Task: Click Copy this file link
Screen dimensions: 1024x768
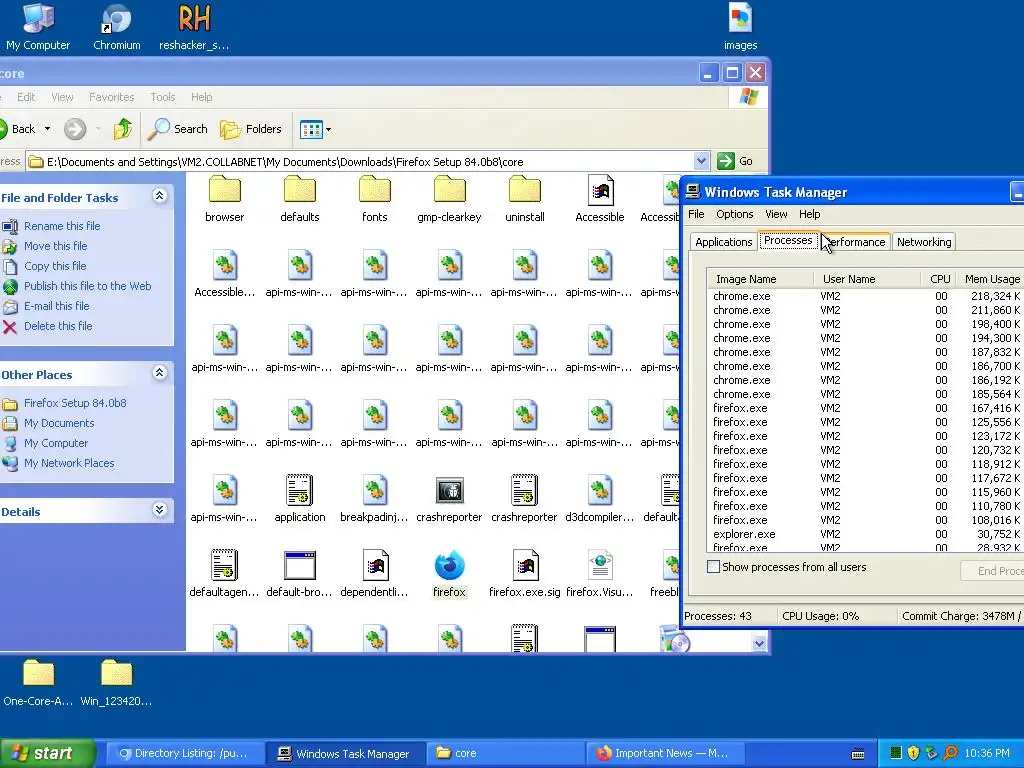Action: pos(55,266)
